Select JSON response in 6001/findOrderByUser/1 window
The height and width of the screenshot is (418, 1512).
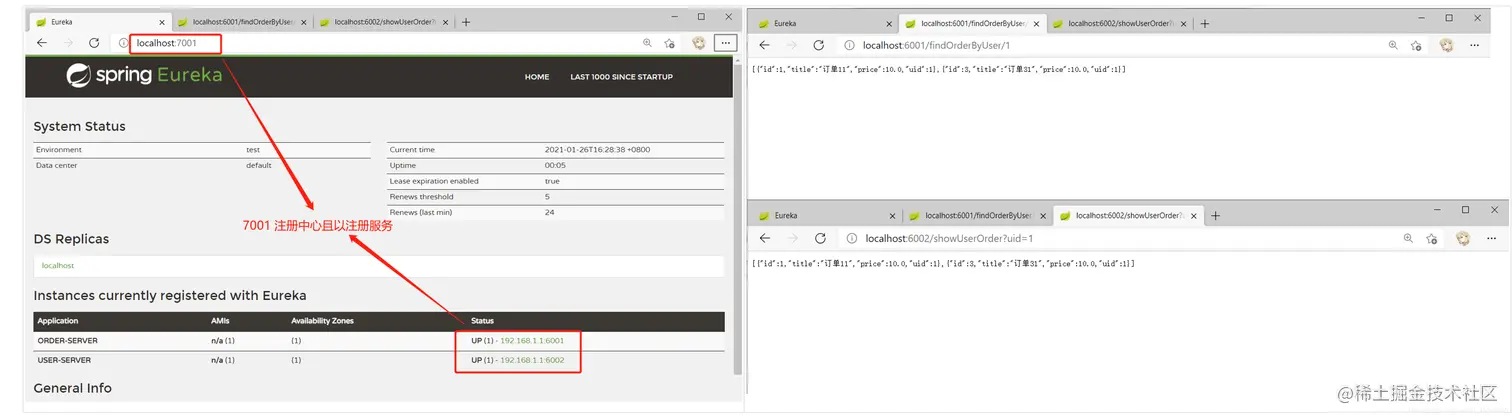tap(939, 69)
